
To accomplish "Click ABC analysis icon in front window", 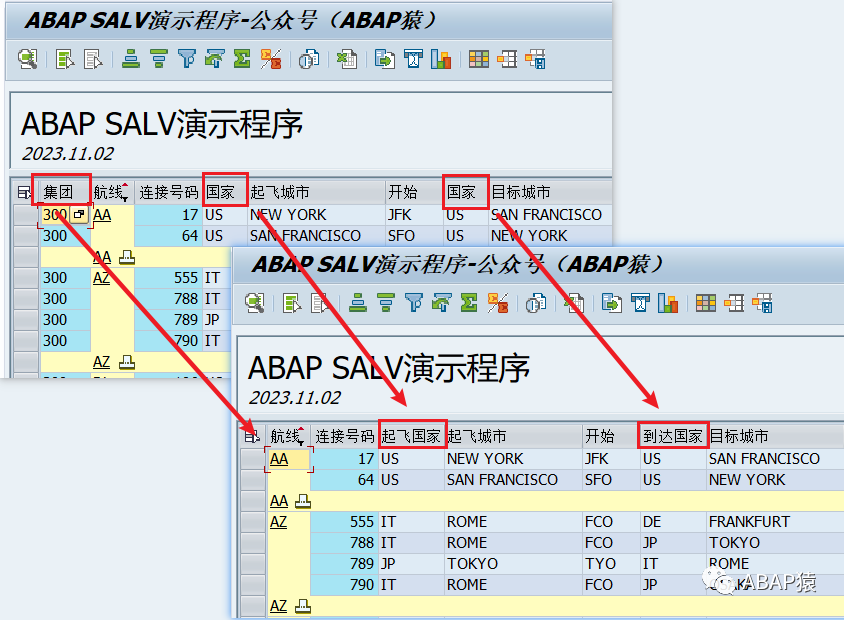I will pos(641,303).
